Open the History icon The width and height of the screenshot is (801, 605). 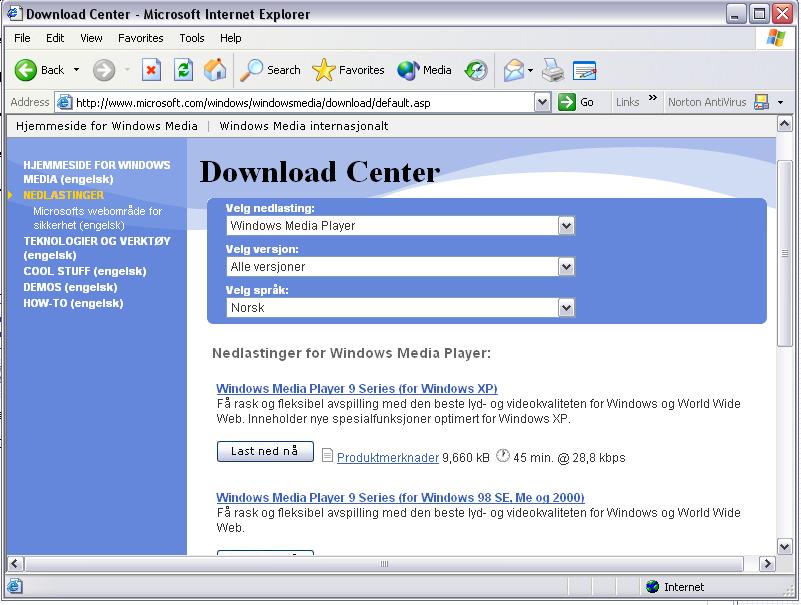(x=476, y=70)
